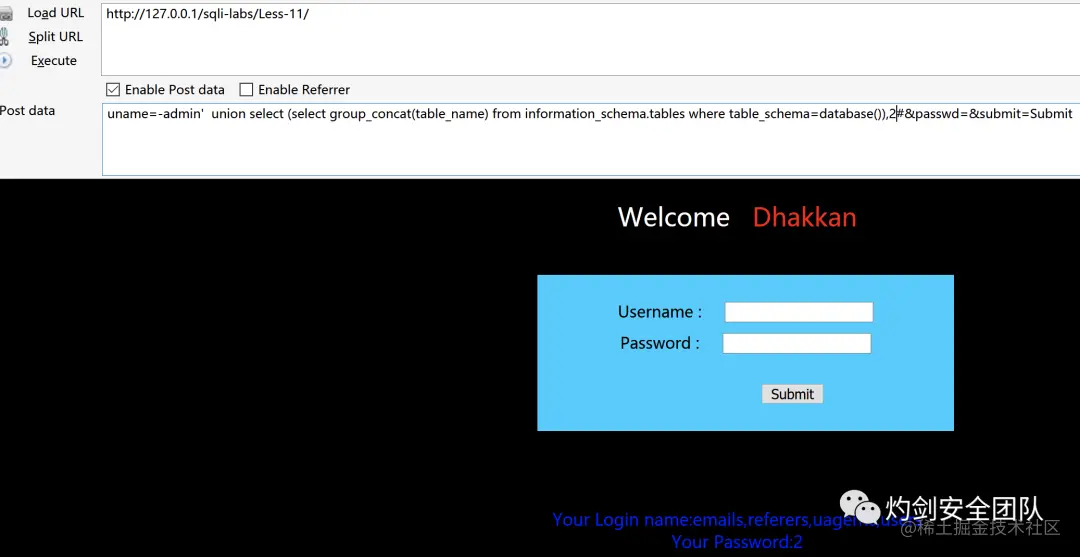
Task: Click the 'Password :' label
Action: point(660,343)
